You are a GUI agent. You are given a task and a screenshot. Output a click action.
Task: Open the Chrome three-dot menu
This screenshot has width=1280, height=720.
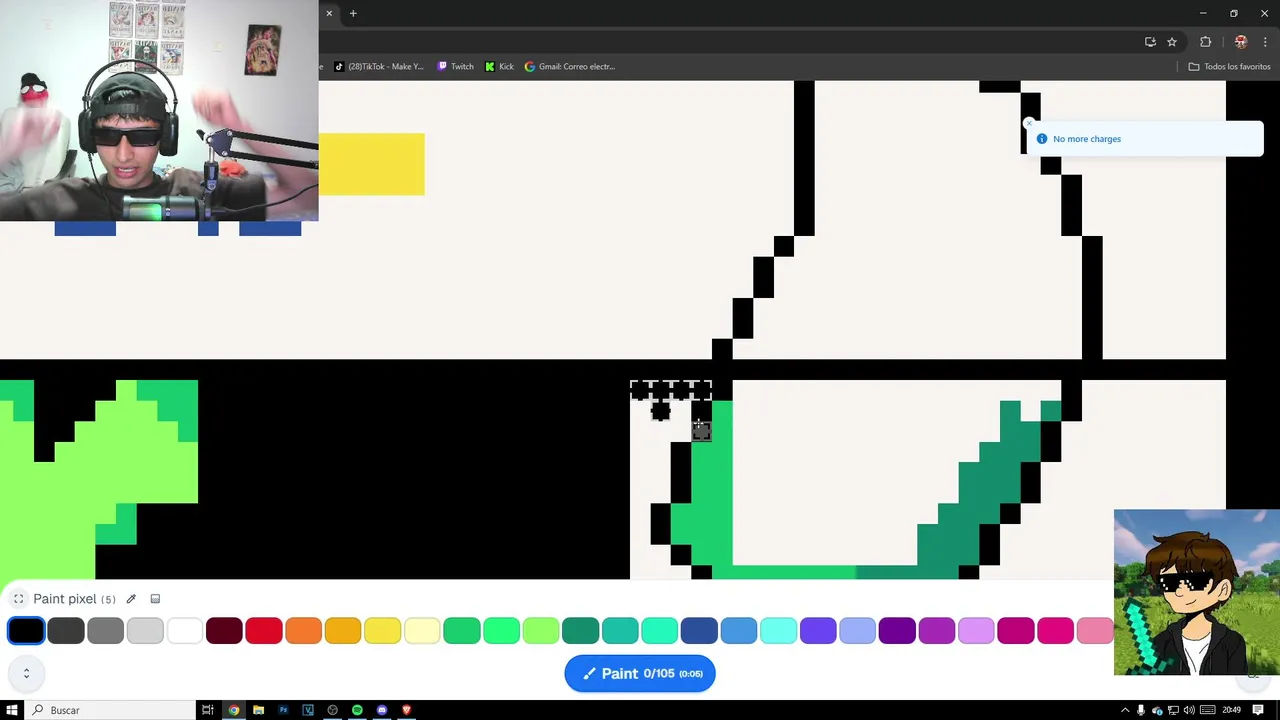pos(1265,42)
